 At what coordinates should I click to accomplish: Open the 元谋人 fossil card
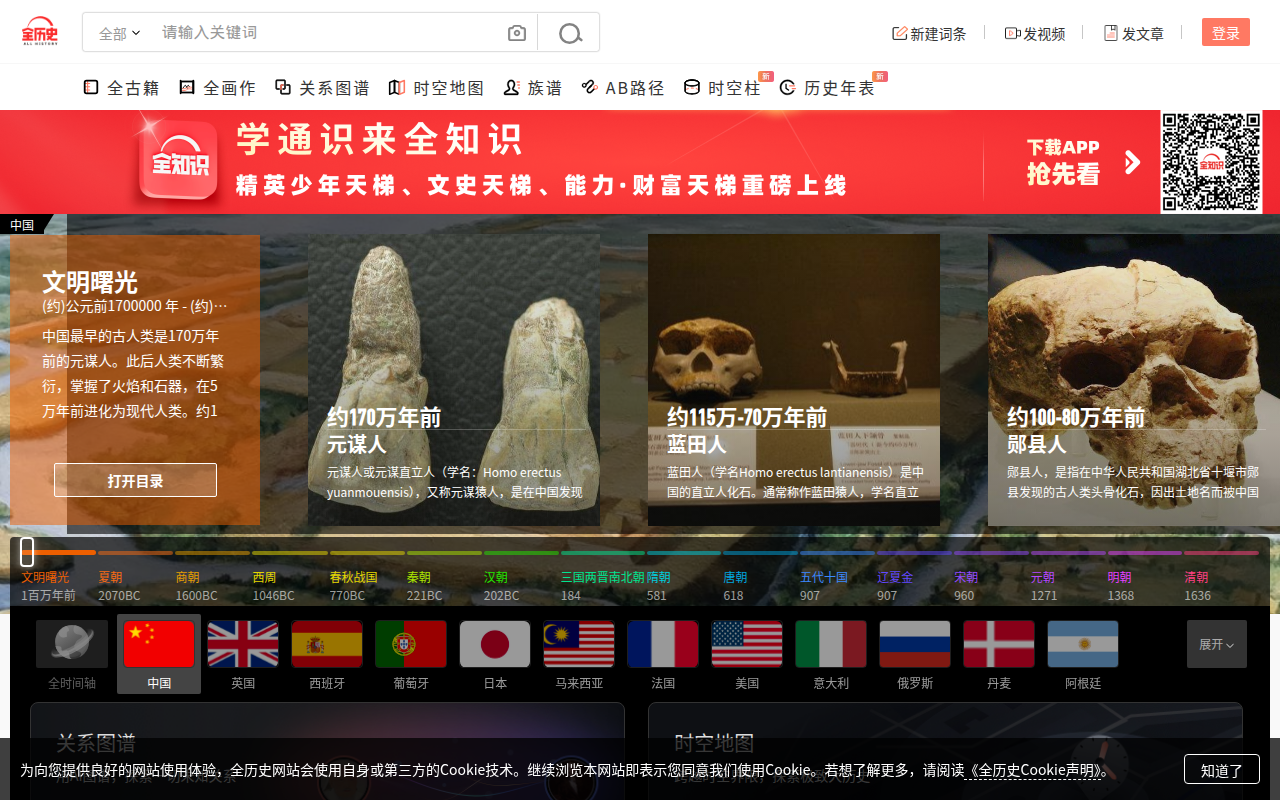click(454, 380)
